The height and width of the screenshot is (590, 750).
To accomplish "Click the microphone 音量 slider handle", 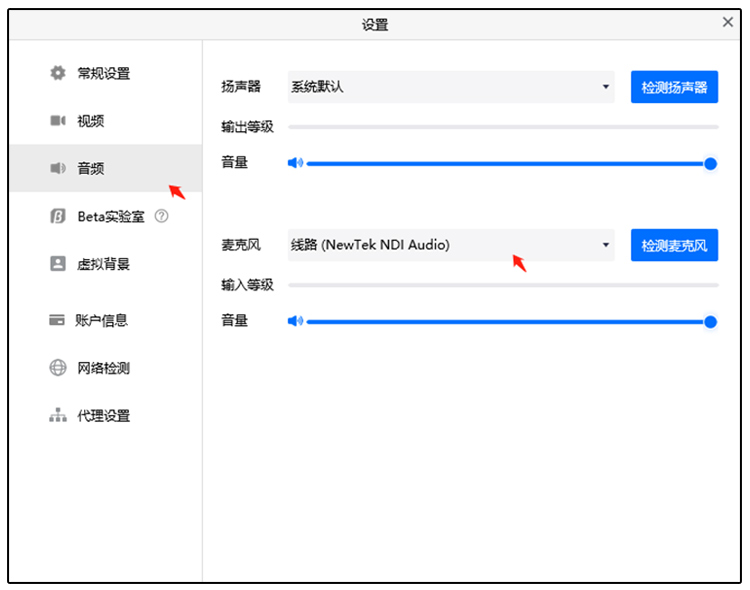I will (x=710, y=321).
